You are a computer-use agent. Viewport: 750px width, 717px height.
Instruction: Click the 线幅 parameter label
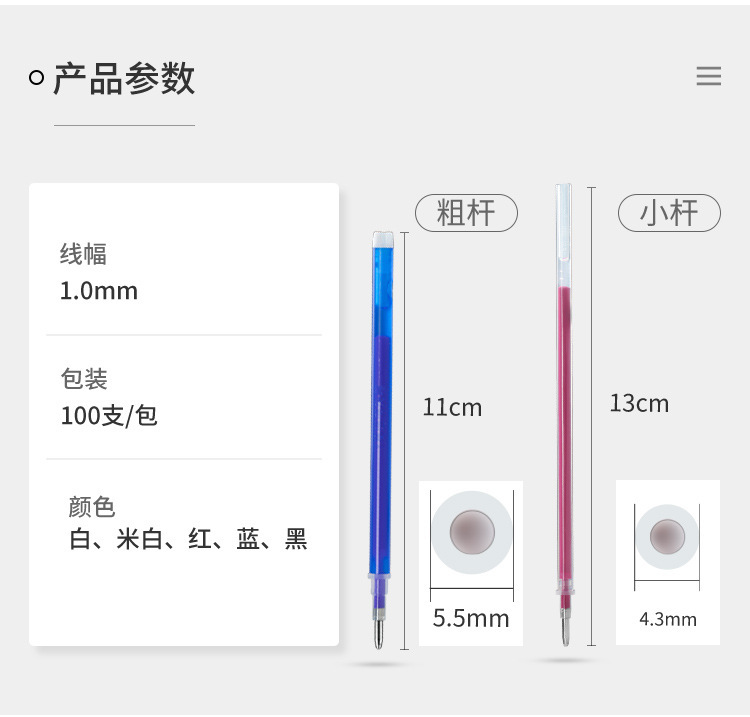83,254
